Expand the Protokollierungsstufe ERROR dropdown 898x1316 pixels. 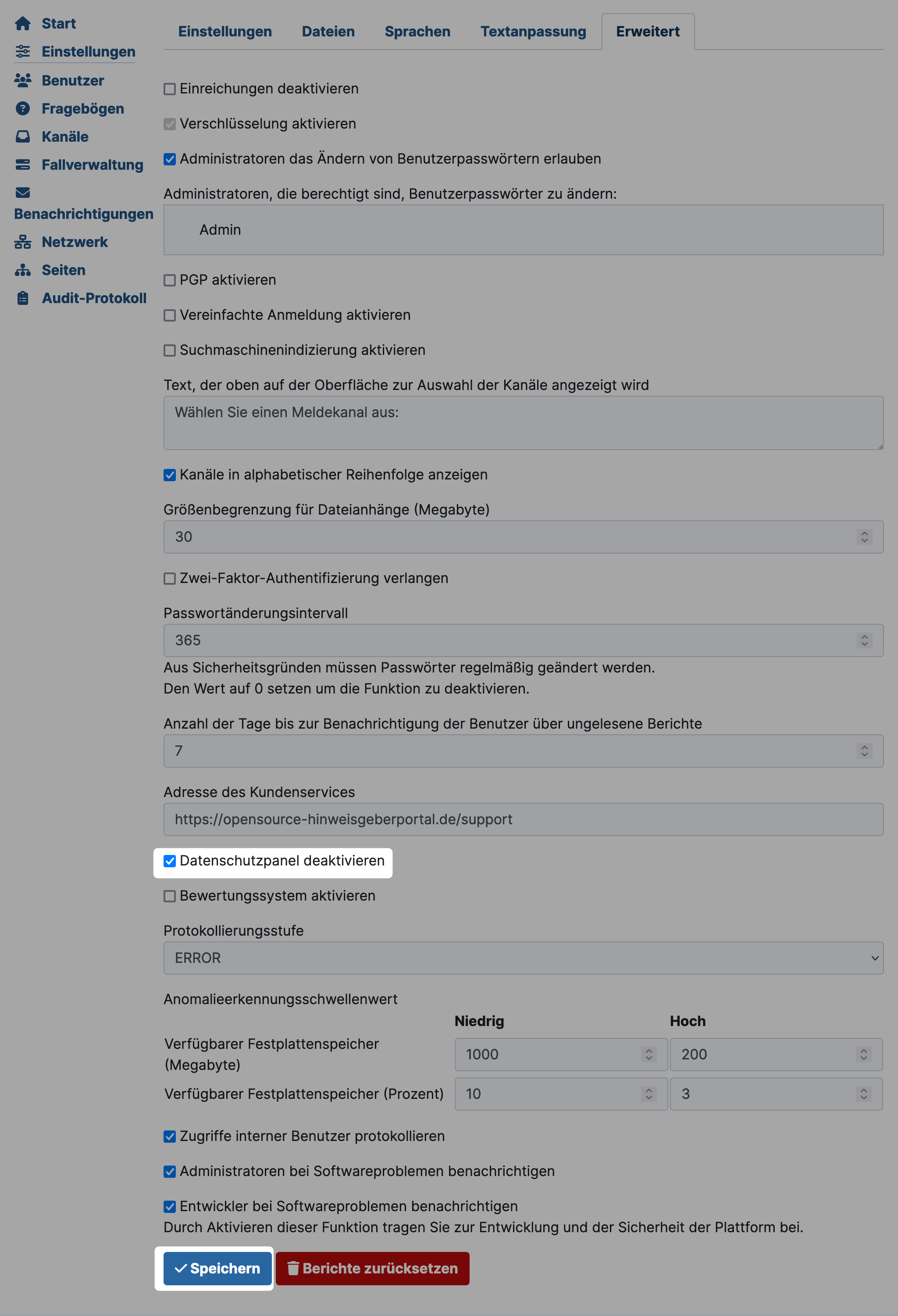[x=523, y=957]
